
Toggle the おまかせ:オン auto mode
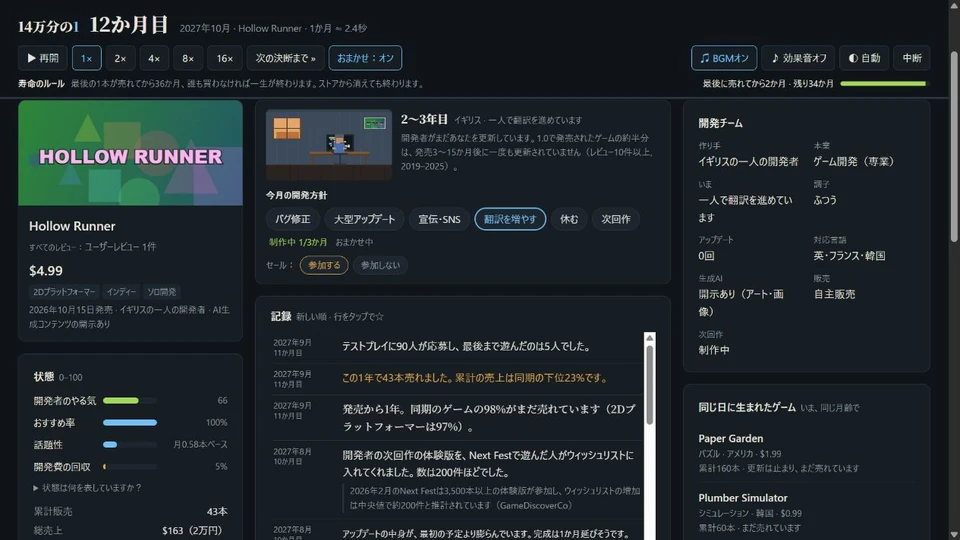(x=366, y=58)
